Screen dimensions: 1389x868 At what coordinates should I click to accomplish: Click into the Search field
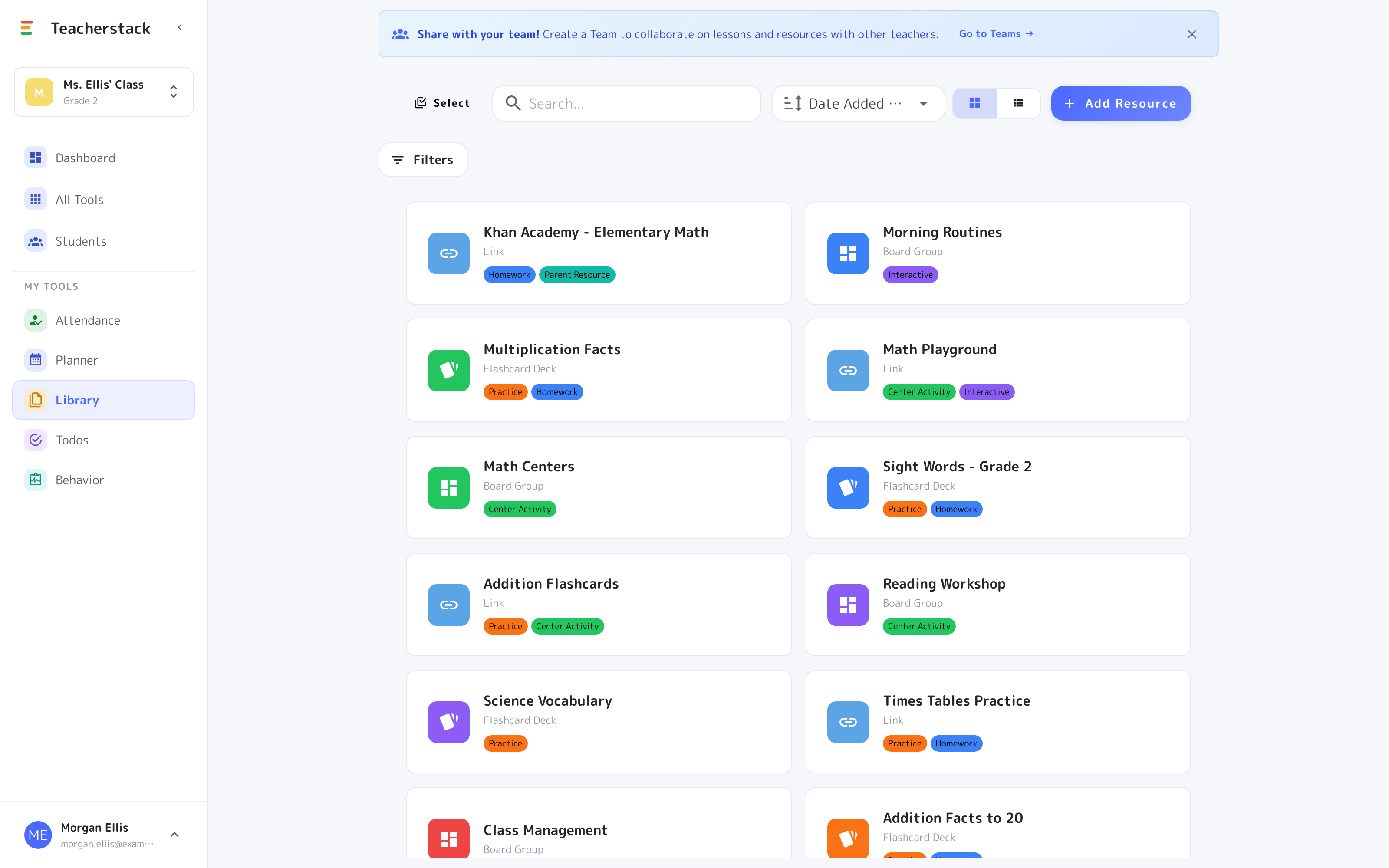point(627,103)
